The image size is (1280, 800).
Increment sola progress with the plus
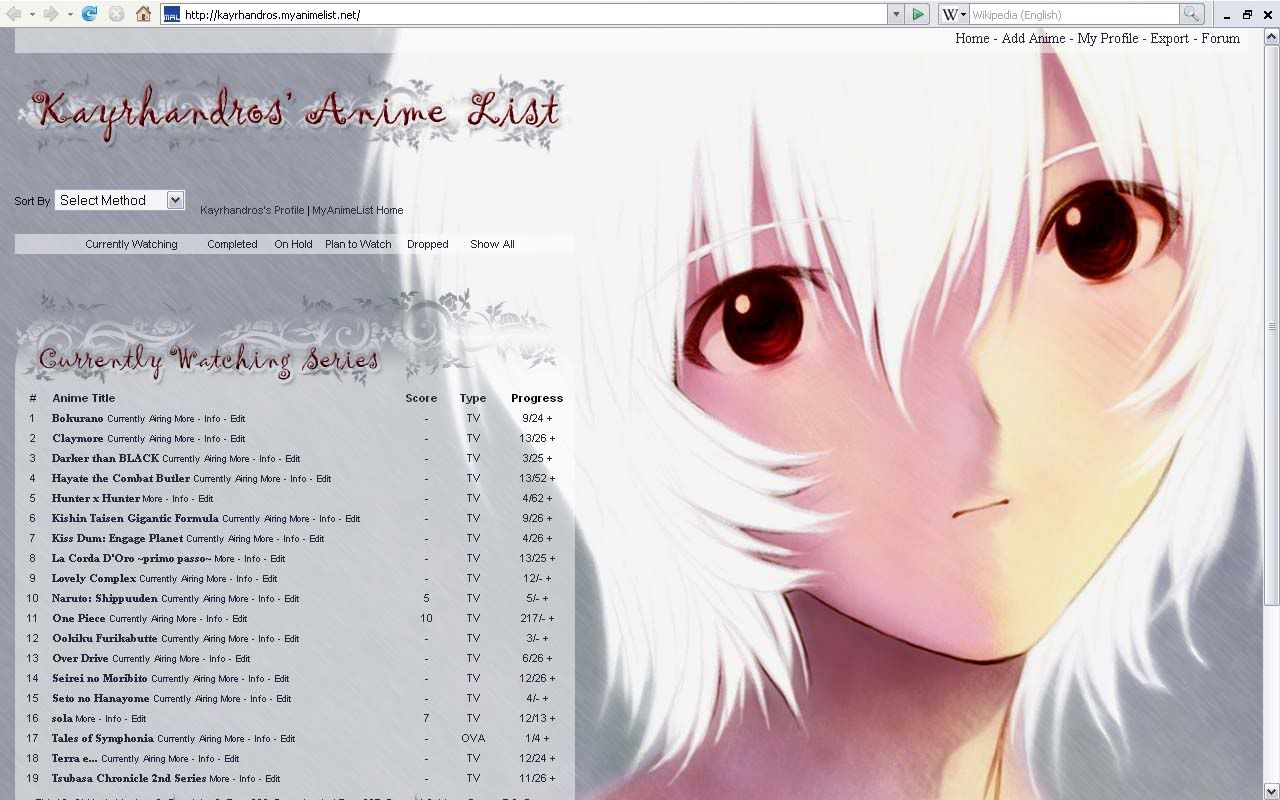click(550, 718)
